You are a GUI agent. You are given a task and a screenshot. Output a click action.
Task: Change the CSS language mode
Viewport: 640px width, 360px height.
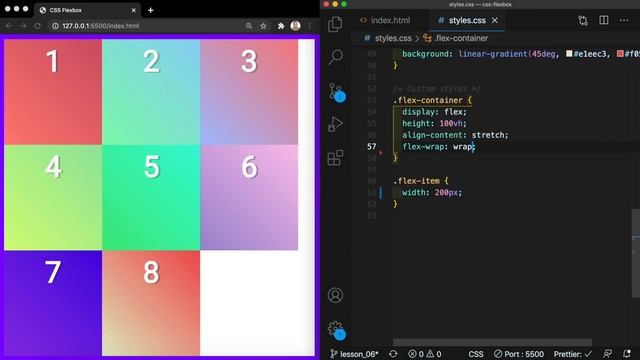coord(476,354)
